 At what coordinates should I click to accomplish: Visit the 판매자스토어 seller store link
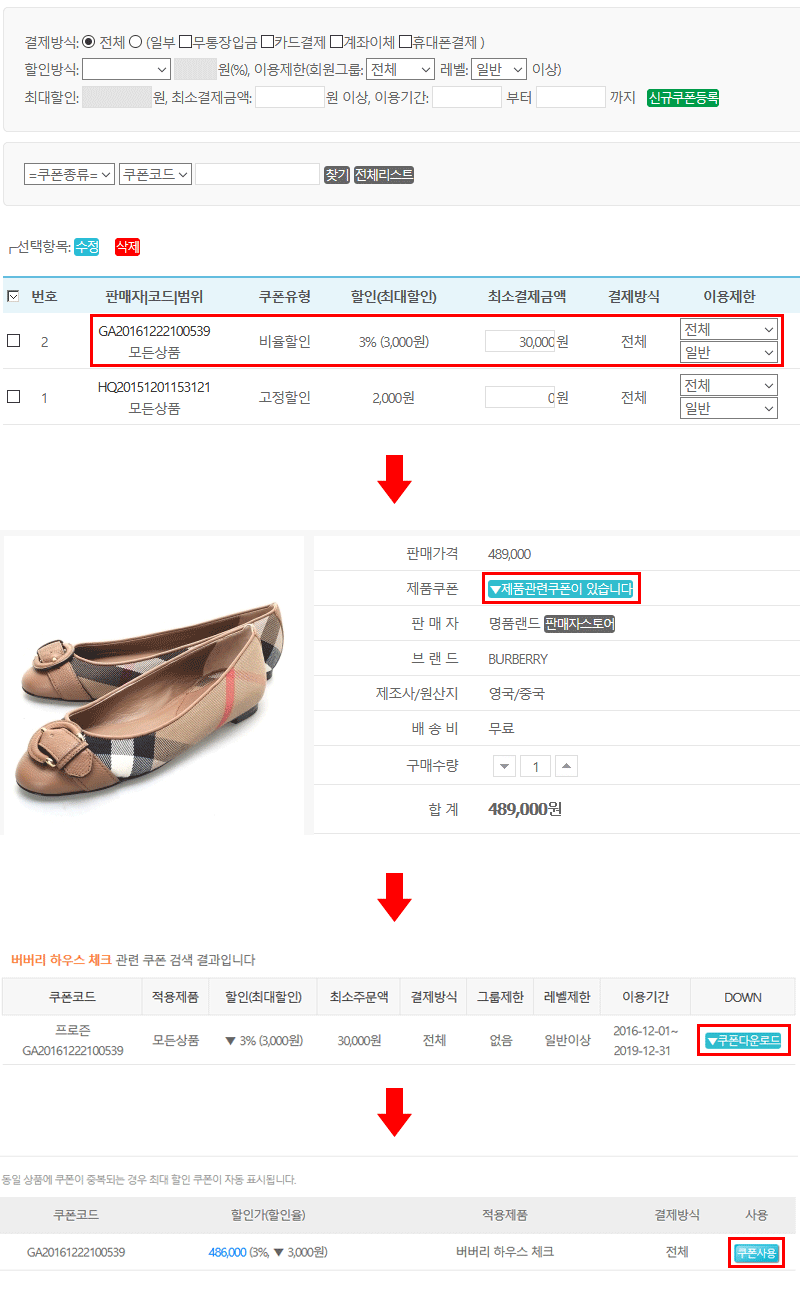click(x=580, y=624)
